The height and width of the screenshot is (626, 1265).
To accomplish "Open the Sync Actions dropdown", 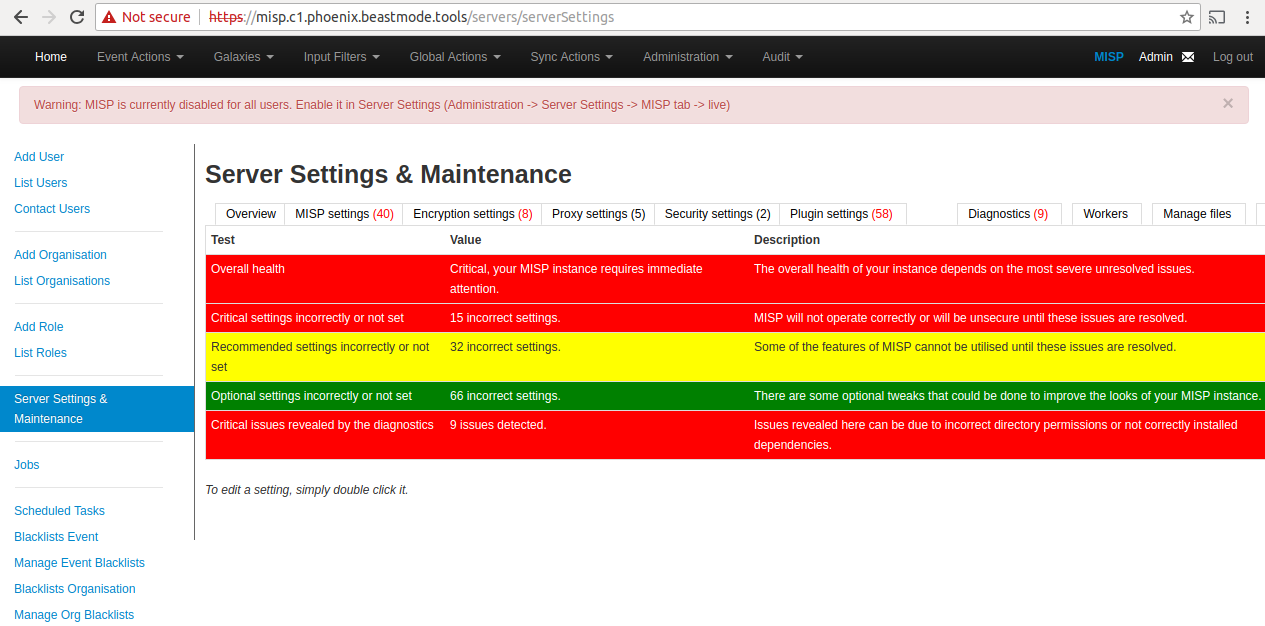I will click(572, 57).
